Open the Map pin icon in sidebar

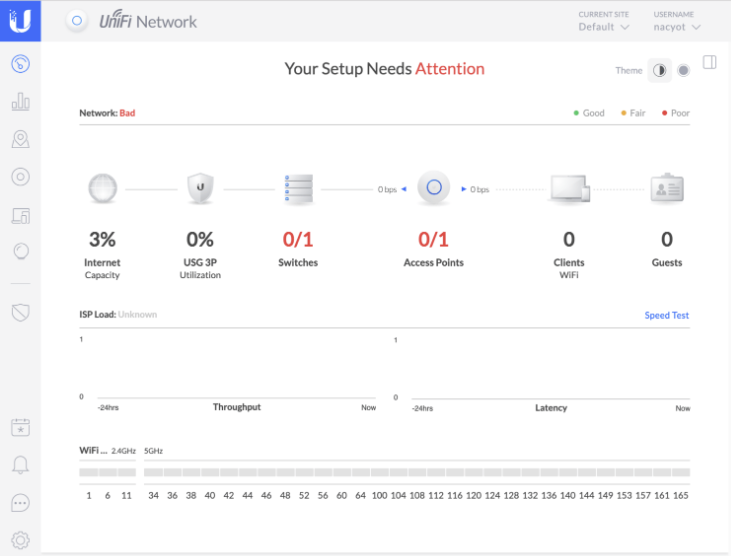coord(21,139)
